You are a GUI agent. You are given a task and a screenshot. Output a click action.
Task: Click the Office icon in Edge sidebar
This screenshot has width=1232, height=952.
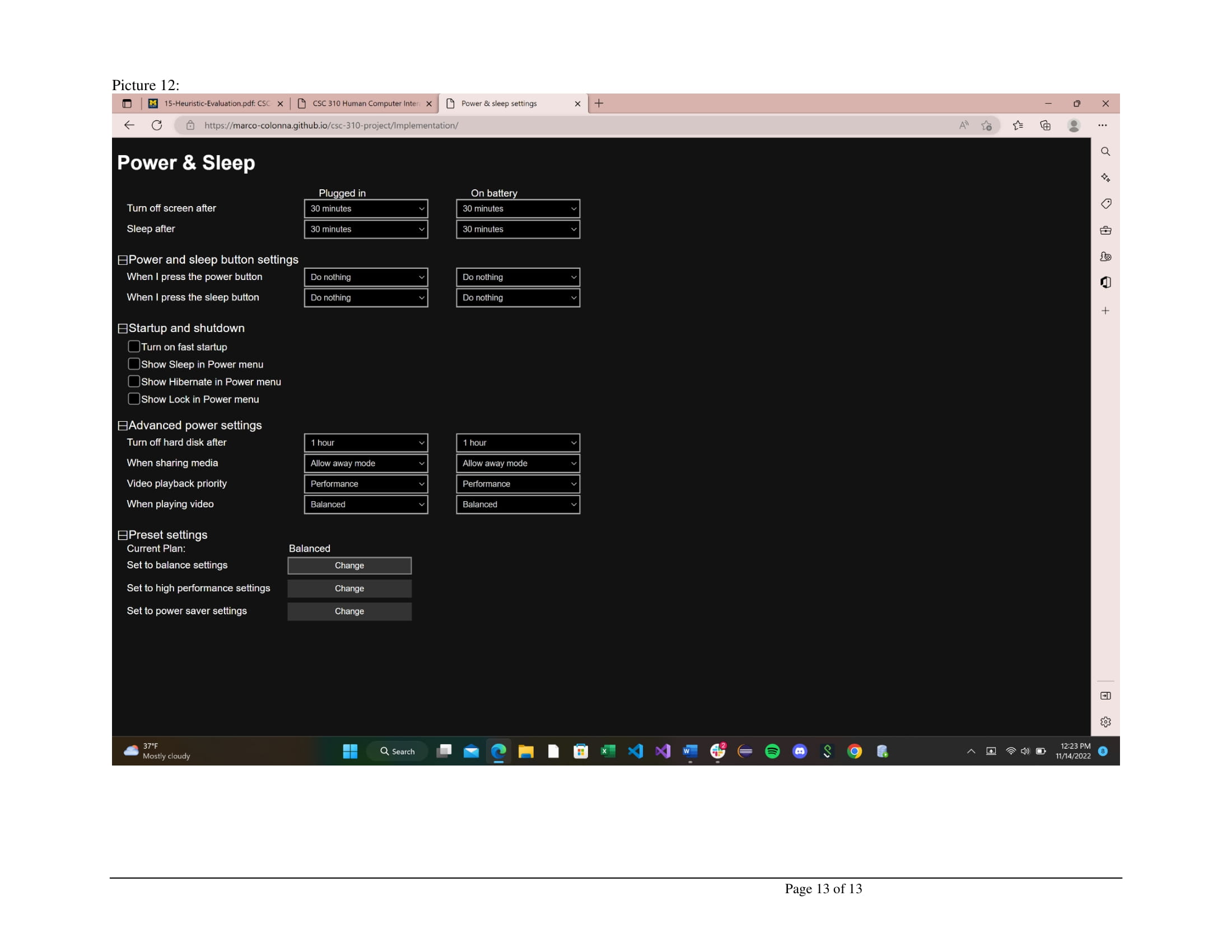1105,283
